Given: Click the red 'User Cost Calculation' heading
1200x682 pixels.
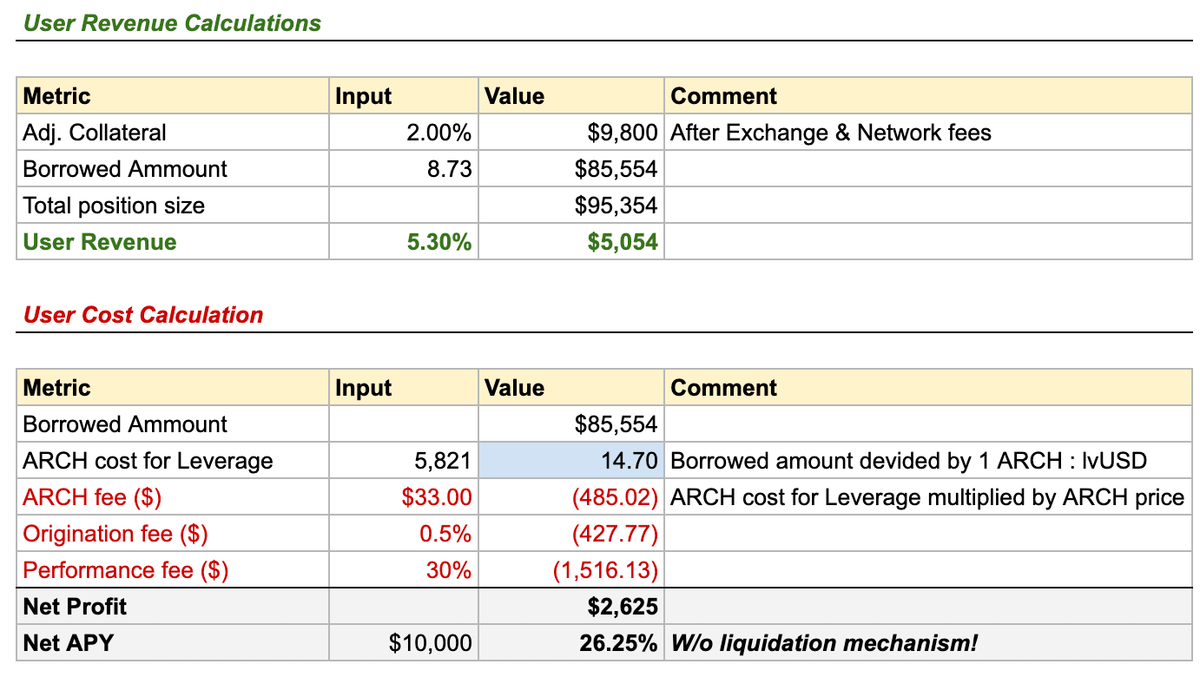Looking at the screenshot, I should coord(143,315).
